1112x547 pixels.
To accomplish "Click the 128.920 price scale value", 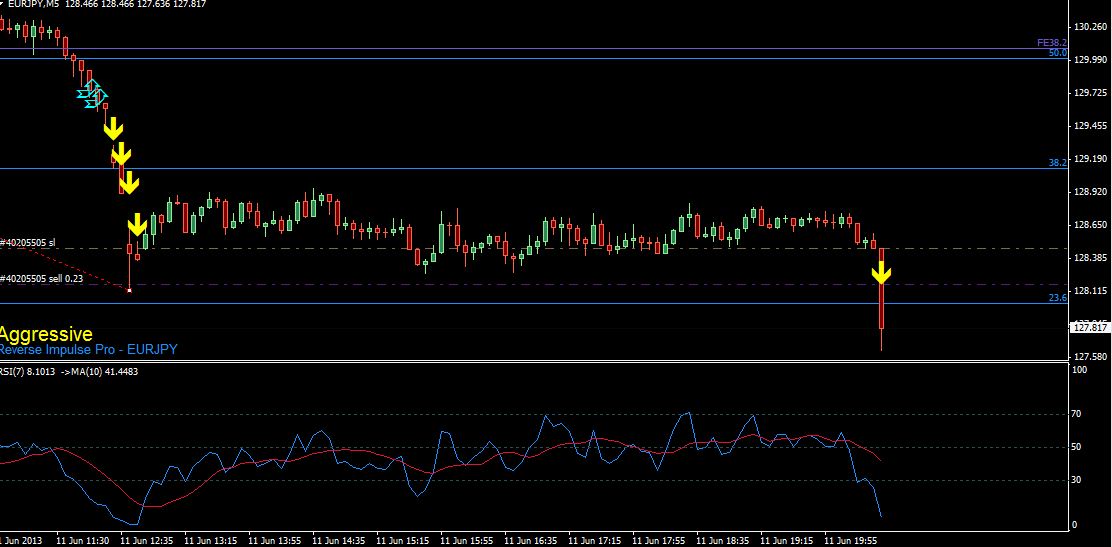I will pyautogui.click(x=1091, y=192).
